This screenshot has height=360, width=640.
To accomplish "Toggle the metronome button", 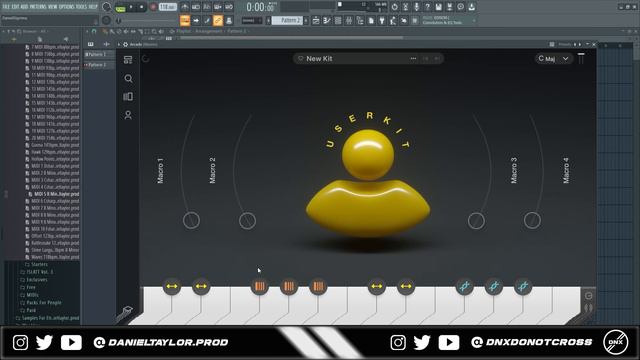I will click(x=185, y=7).
